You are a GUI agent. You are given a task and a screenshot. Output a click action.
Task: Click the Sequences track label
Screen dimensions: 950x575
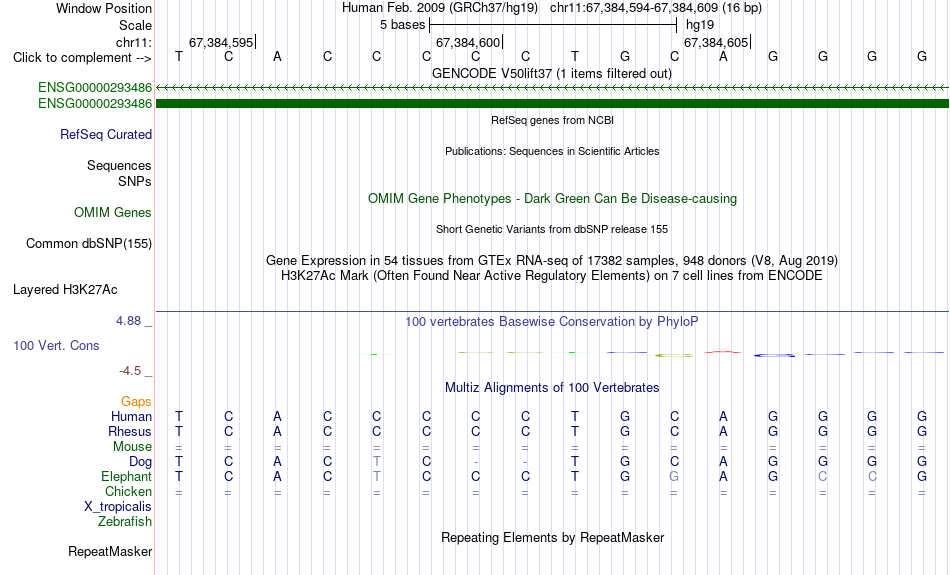click(119, 165)
